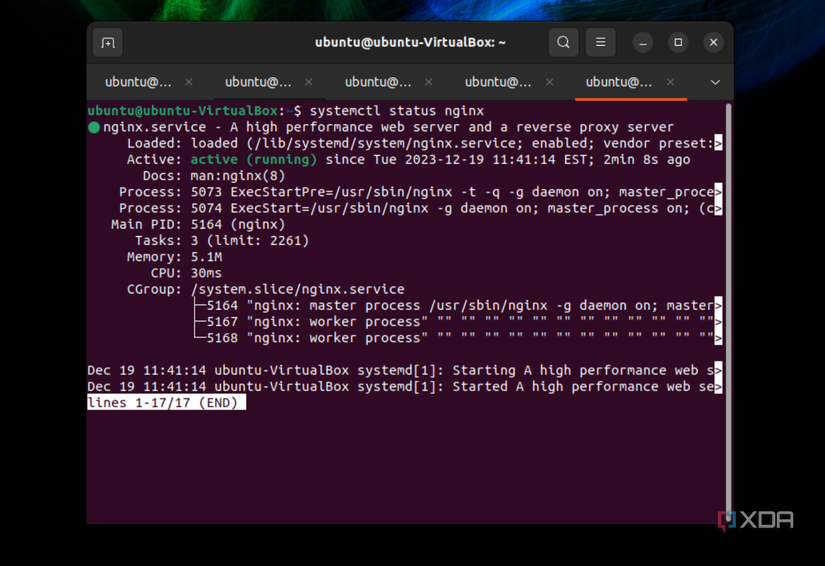This screenshot has width=825, height=566.
Task: Switch to the second terminal tab
Action: click(x=258, y=82)
